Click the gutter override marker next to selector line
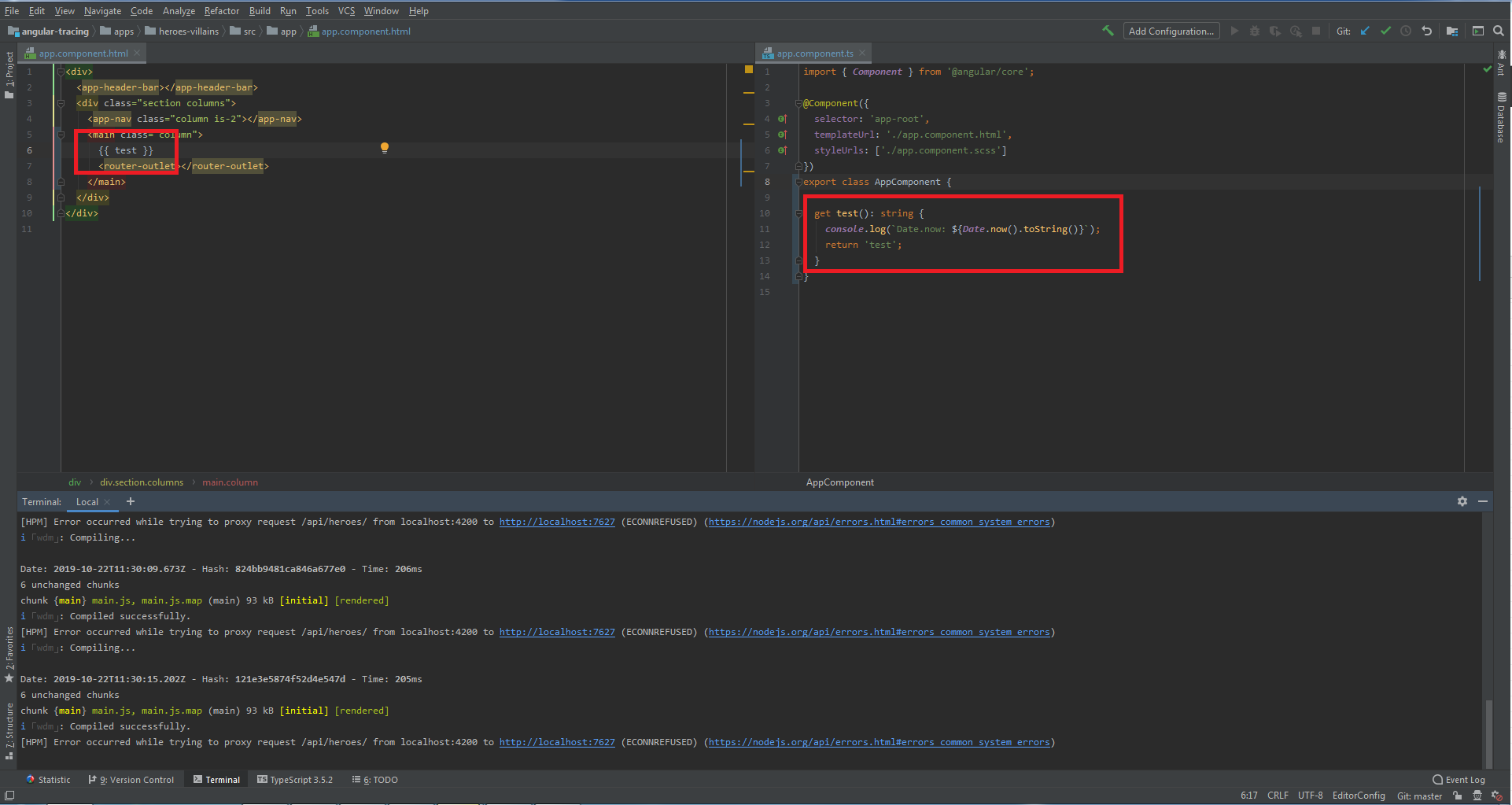1512x805 pixels. point(782,119)
